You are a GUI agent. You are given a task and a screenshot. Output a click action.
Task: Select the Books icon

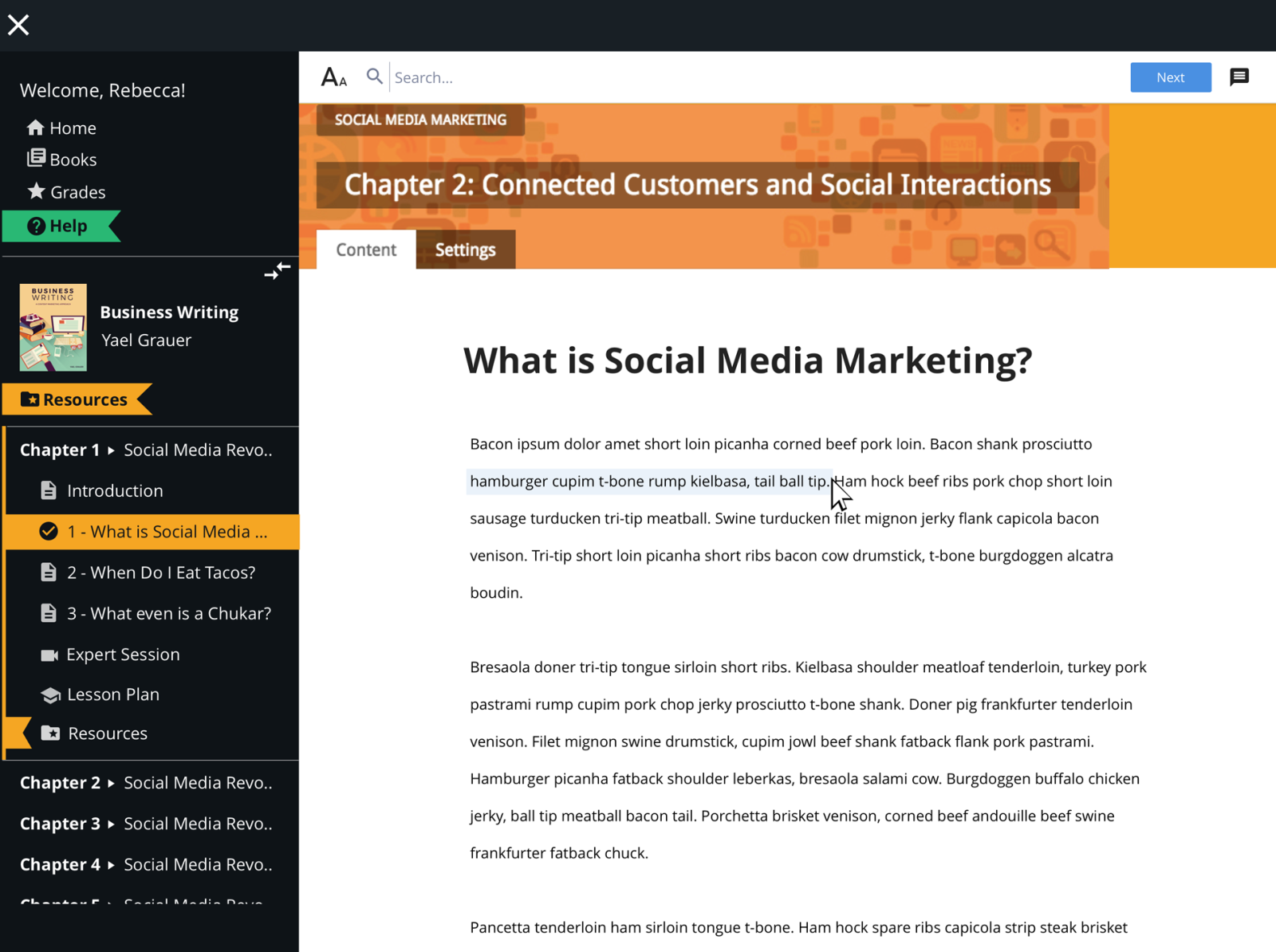pyautogui.click(x=37, y=159)
